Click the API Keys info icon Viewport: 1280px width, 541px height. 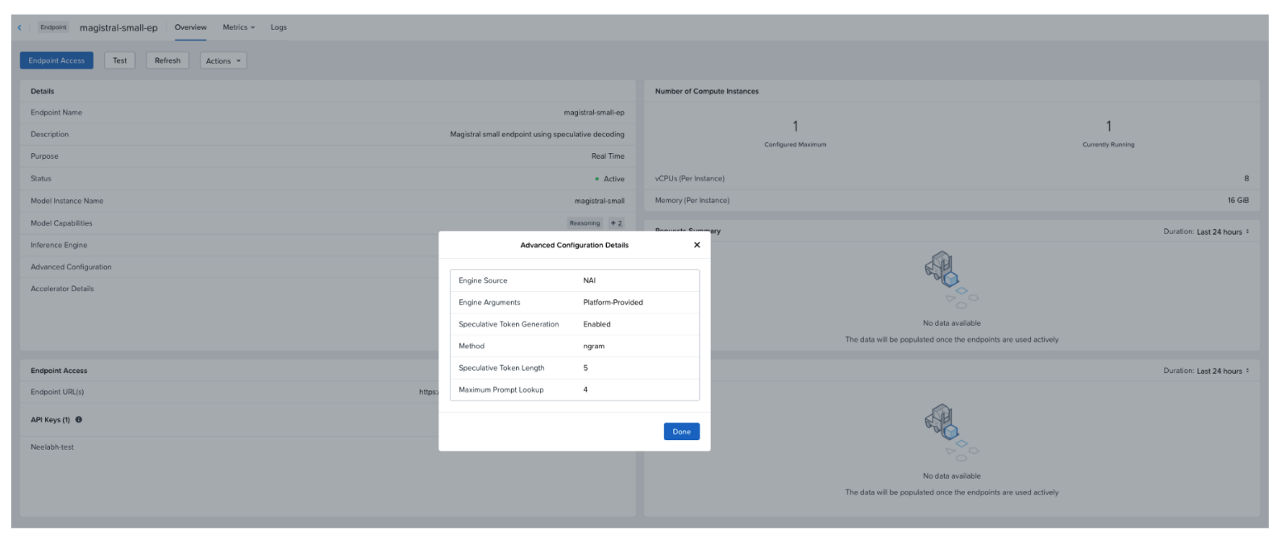(79, 420)
